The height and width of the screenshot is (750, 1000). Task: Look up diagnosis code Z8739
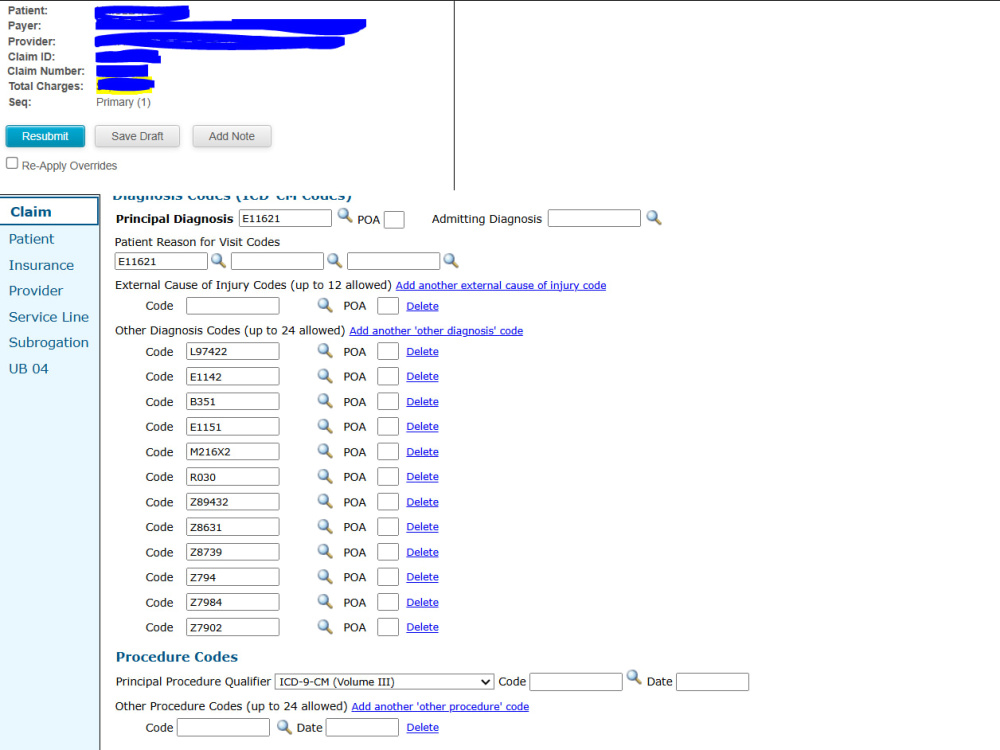pyautogui.click(x=325, y=552)
